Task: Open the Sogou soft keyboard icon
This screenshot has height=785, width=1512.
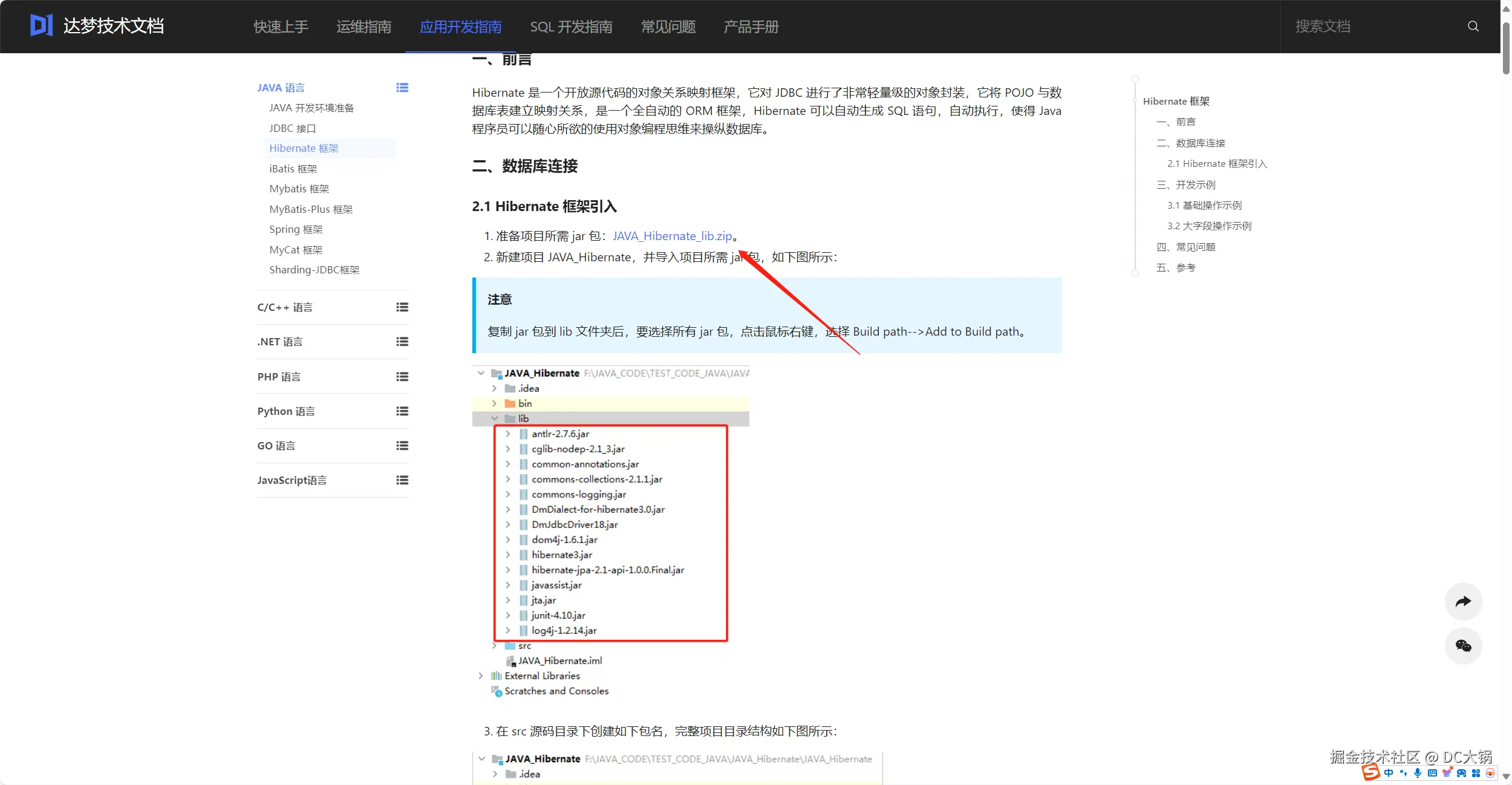Action: tap(1432, 774)
